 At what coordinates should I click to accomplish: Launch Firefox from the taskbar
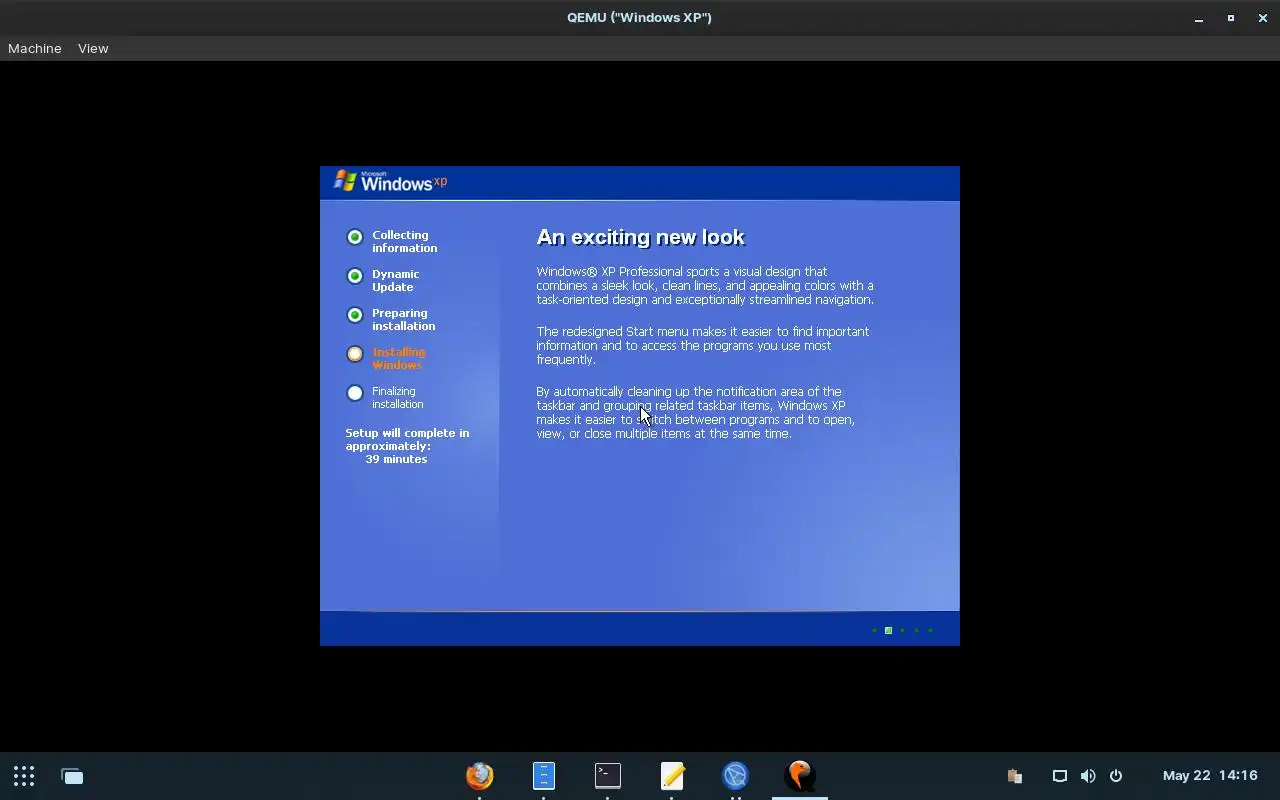[480, 775]
